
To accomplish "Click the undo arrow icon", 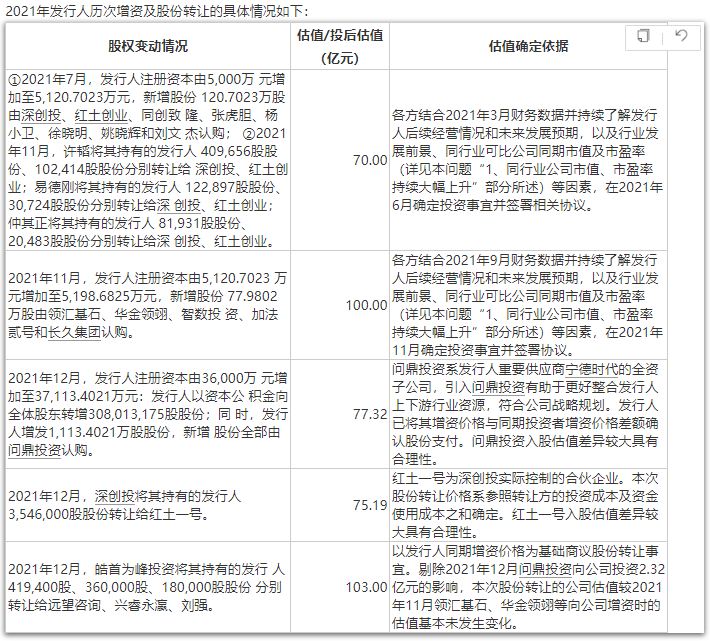I will coord(681,36).
